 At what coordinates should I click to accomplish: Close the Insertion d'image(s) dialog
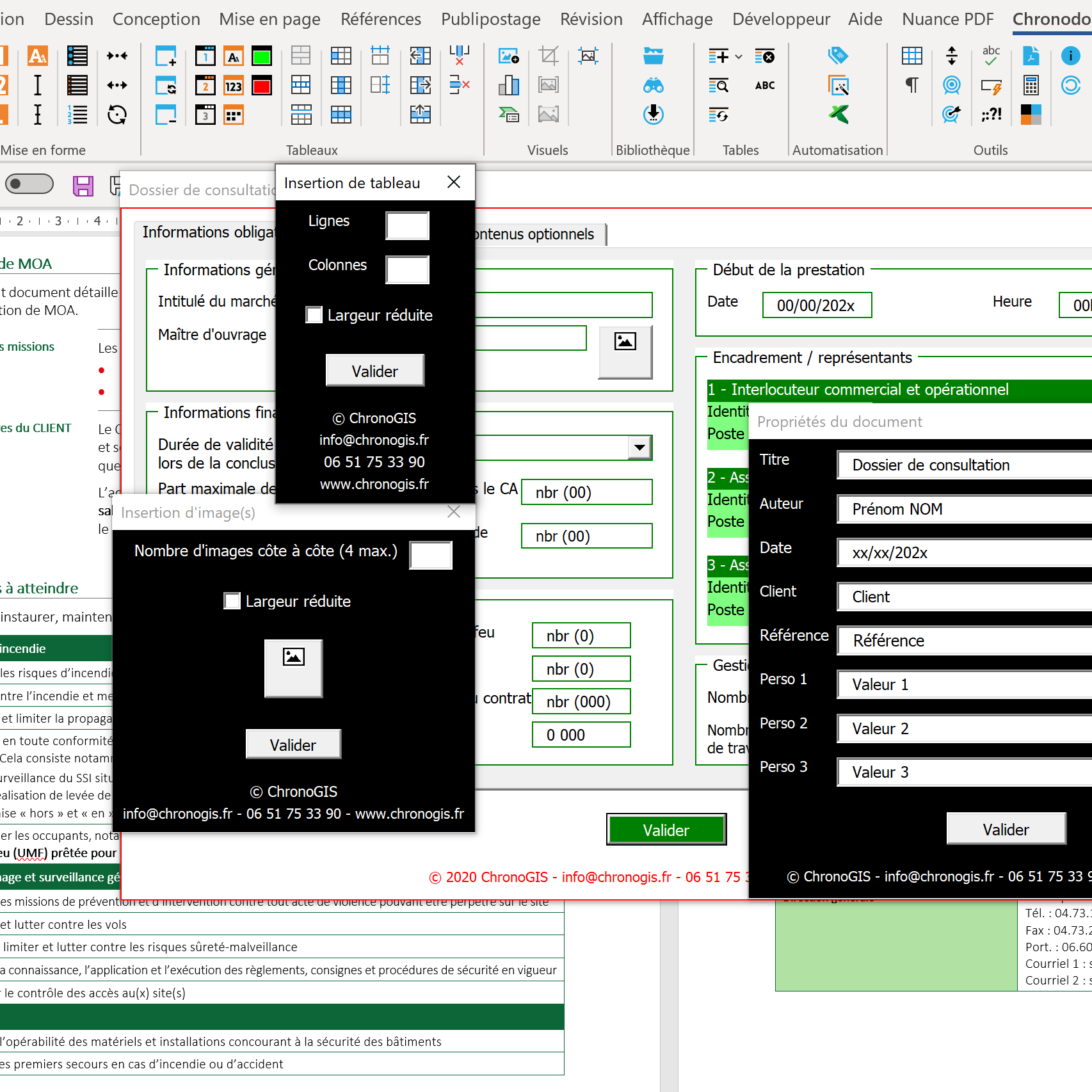pyautogui.click(x=454, y=512)
